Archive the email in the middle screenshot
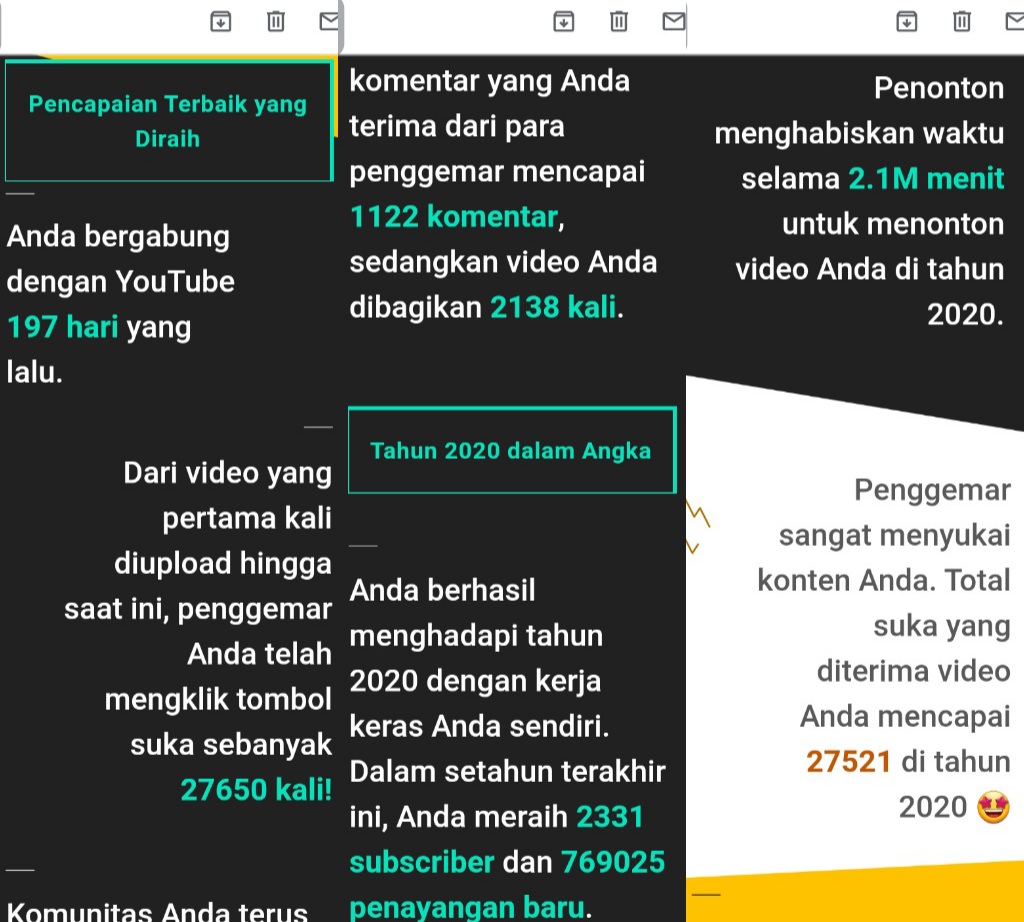 pos(564,22)
